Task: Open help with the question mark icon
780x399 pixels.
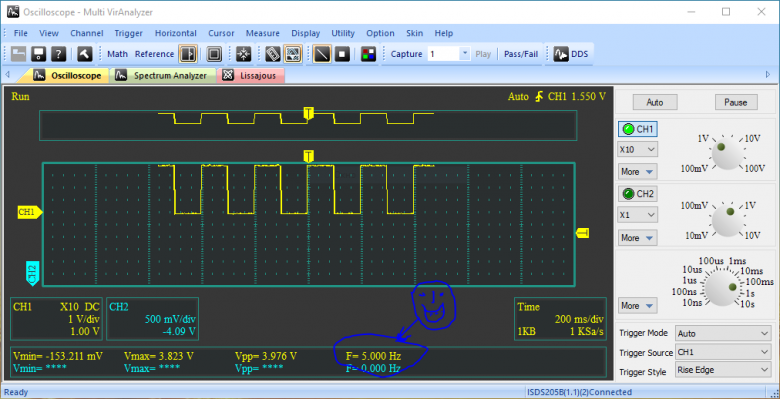Action: coord(59,54)
